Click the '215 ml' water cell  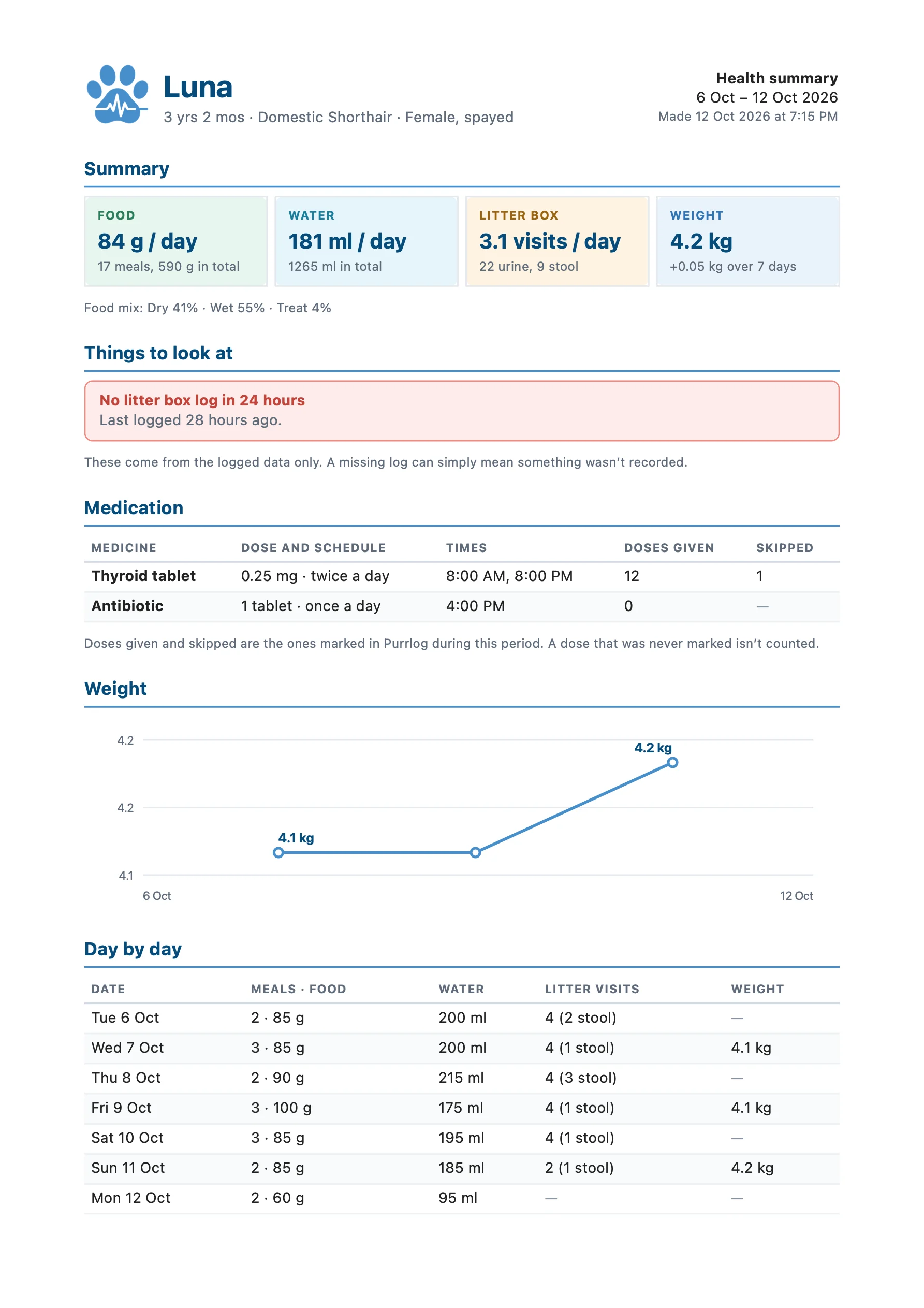(461, 1078)
